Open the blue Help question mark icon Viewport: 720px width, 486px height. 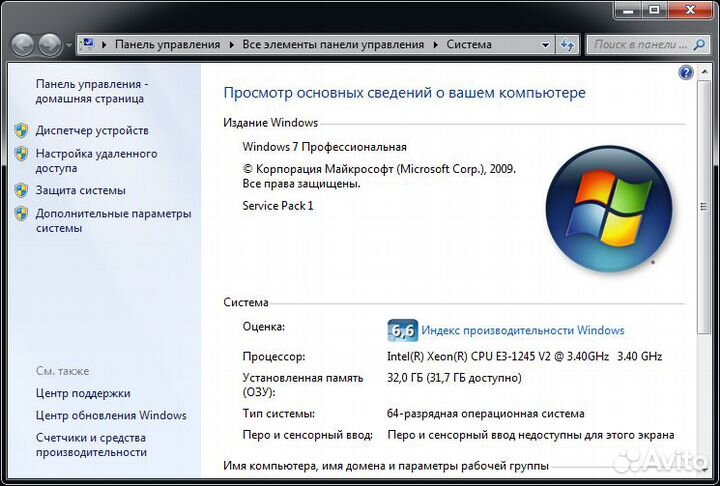(686, 73)
